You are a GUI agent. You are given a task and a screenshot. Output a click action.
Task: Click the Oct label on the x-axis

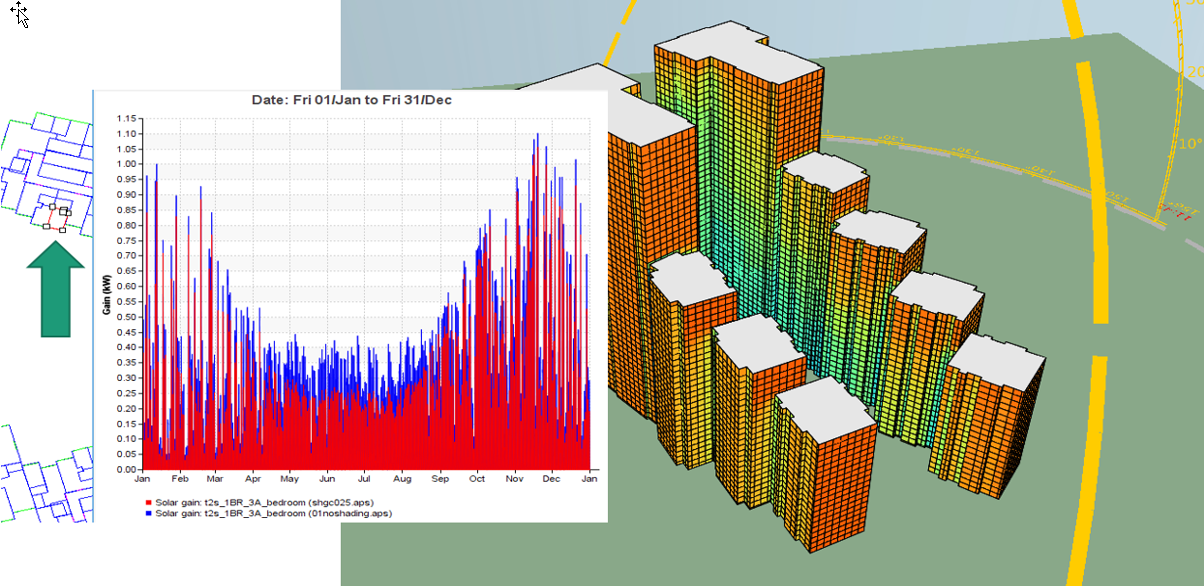coord(478,480)
